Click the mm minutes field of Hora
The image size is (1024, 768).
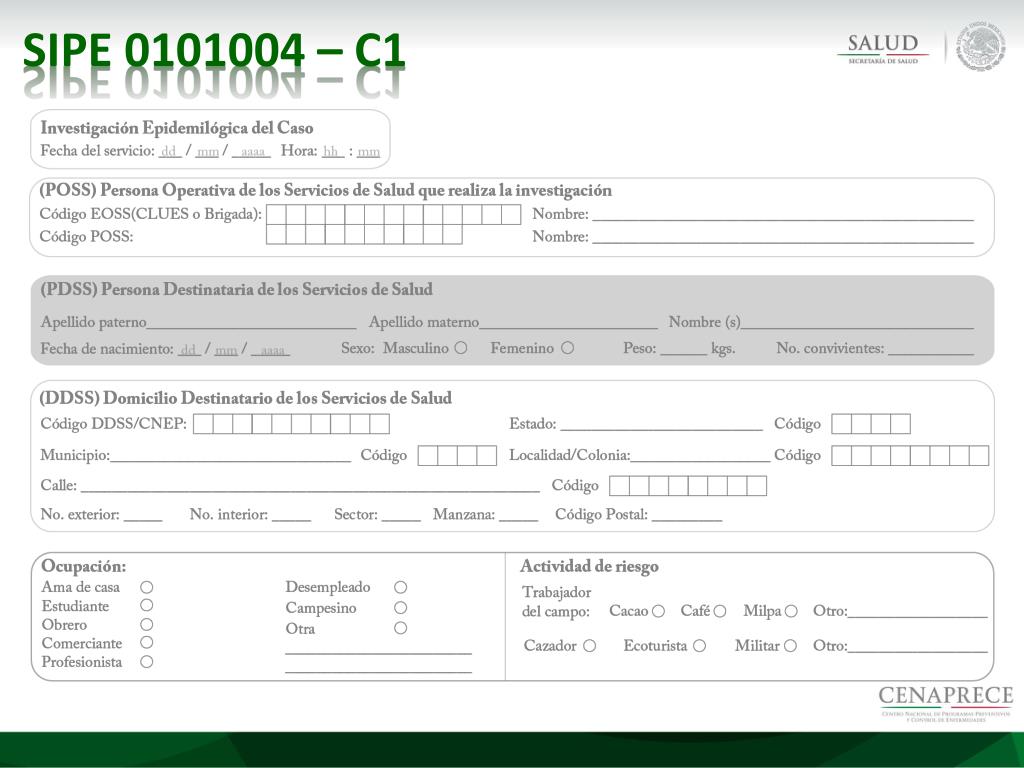(x=368, y=152)
